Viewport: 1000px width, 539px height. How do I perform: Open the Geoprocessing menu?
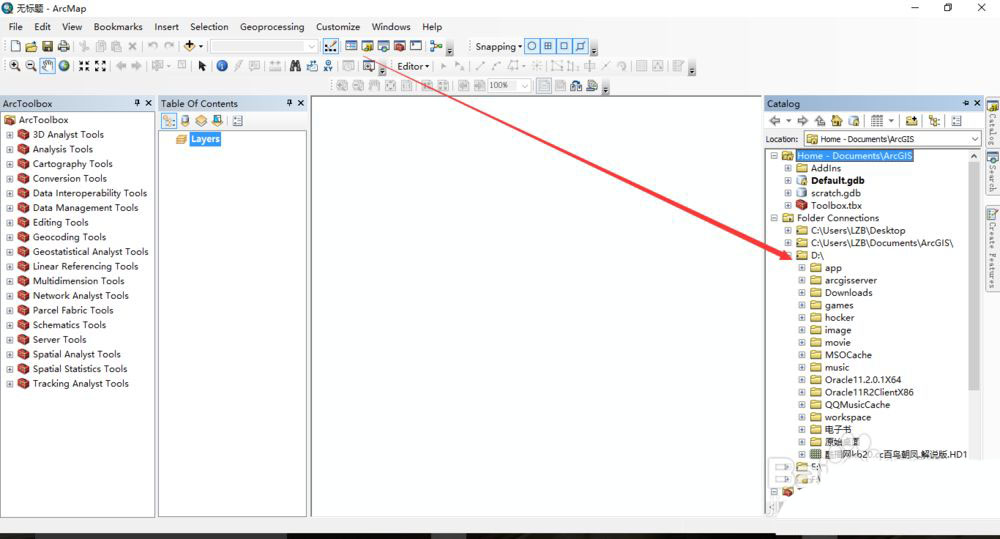click(x=272, y=27)
